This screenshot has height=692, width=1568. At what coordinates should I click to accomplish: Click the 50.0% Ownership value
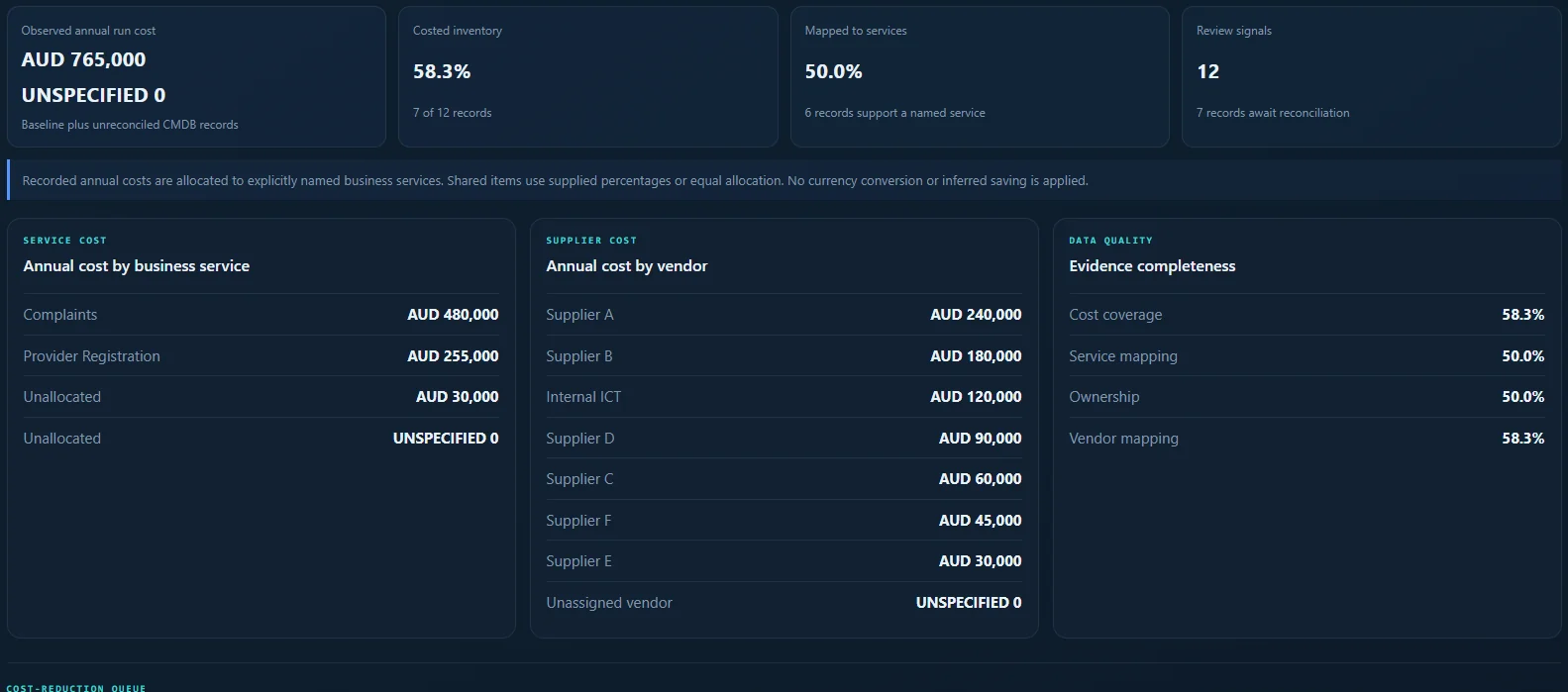(x=1522, y=397)
